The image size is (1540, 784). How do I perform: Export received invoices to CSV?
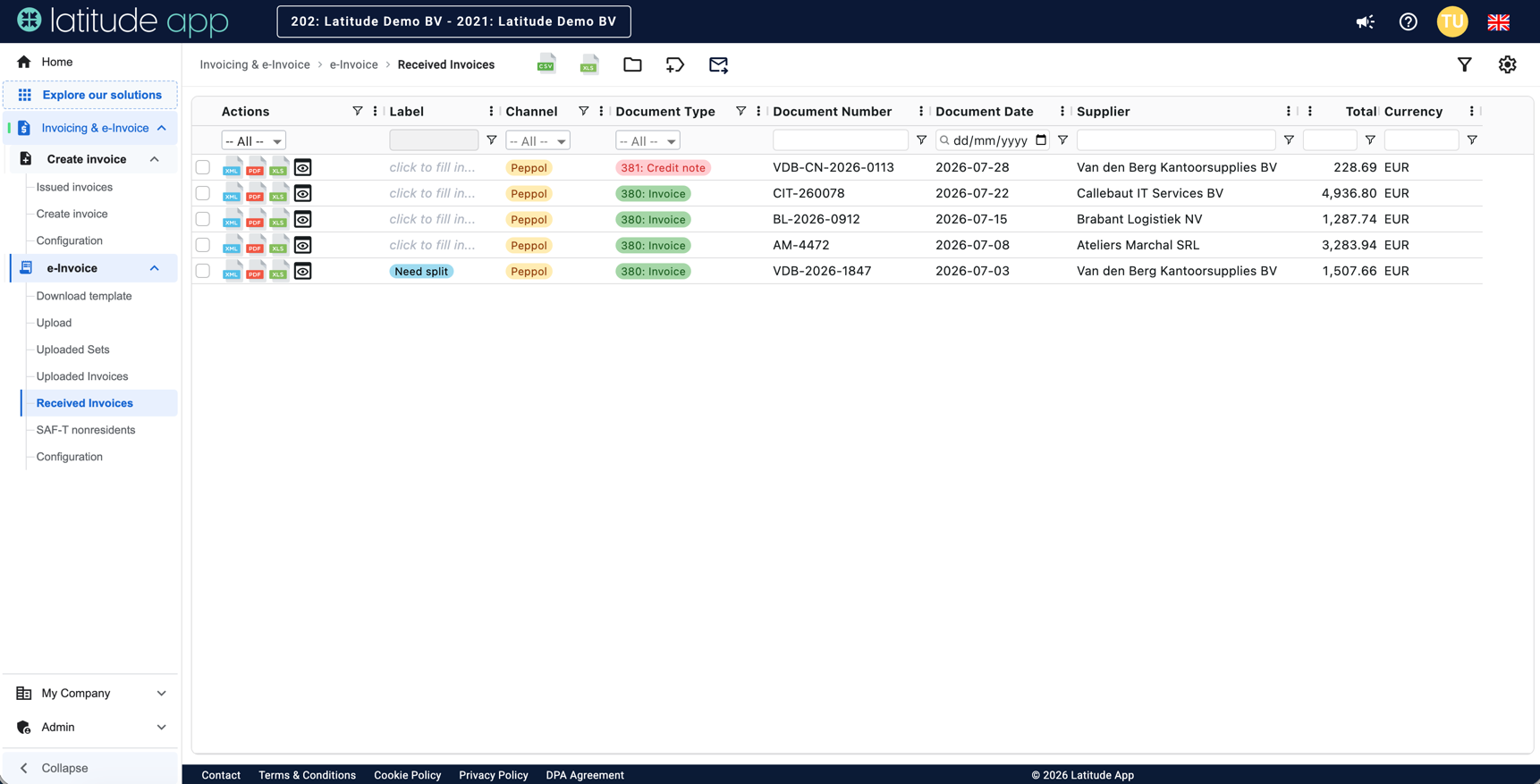point(546,64)
